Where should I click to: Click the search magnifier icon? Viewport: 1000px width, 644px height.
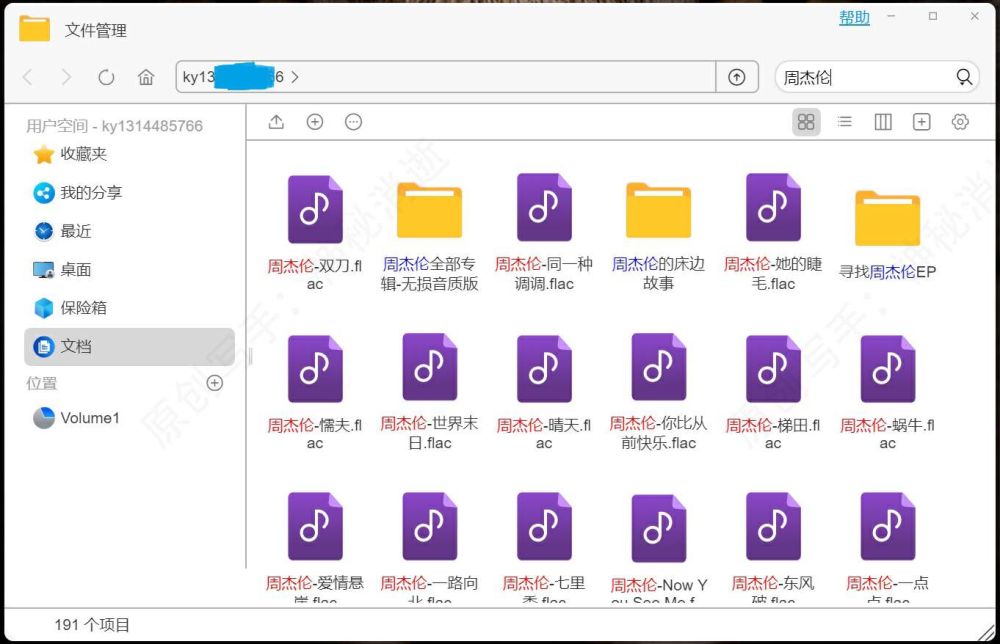click(x=964, y=77)
